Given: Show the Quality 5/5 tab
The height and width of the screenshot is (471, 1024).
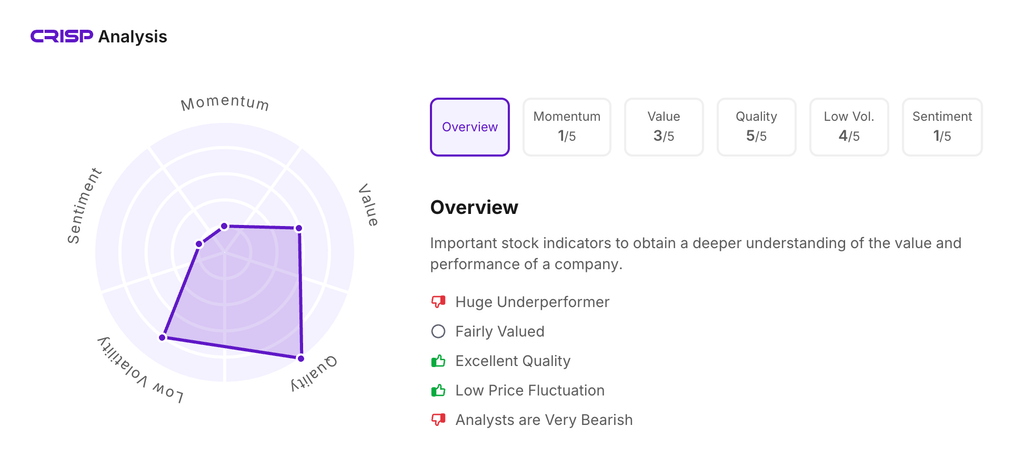Looking at the screenshot, I should point(756,127).
